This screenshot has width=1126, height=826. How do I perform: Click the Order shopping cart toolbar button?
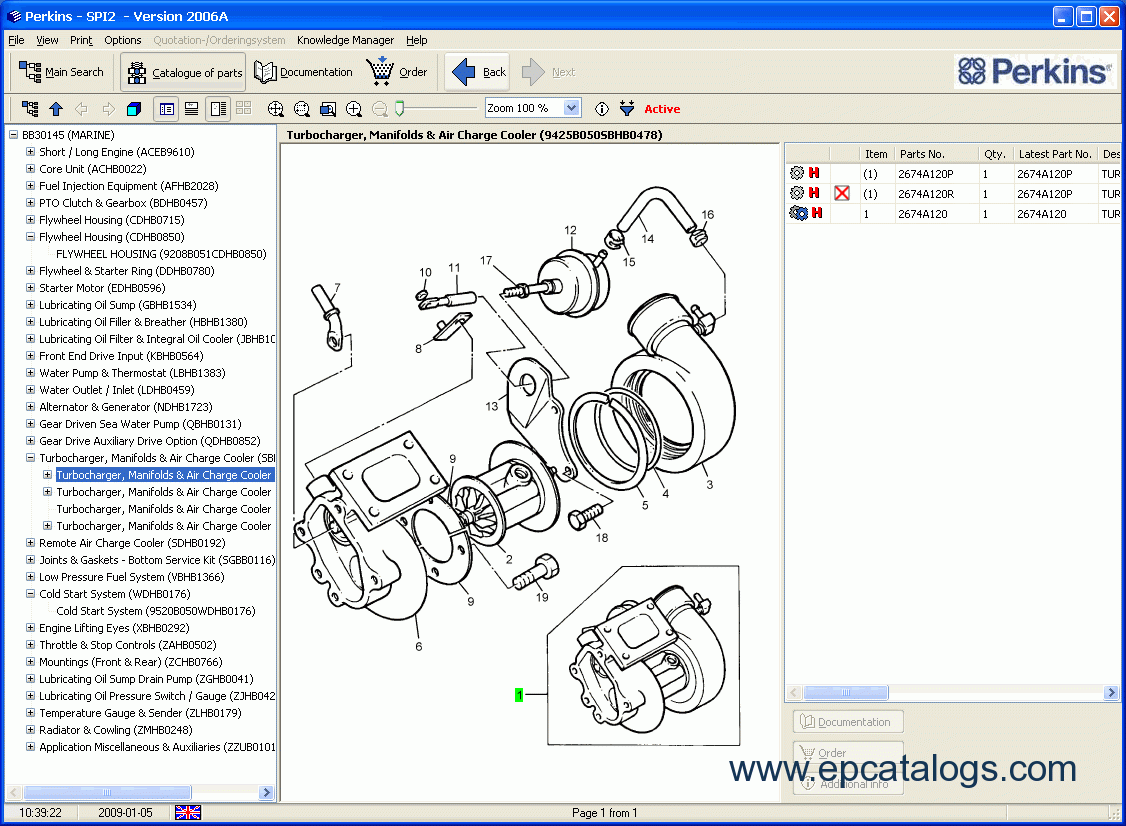[397, 72]
